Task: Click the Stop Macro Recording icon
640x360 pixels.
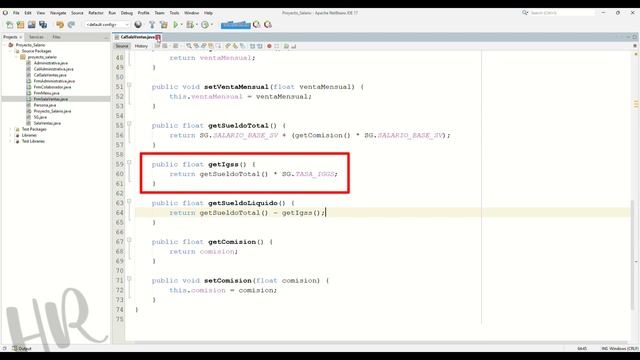Action: (x=277, y=46)
